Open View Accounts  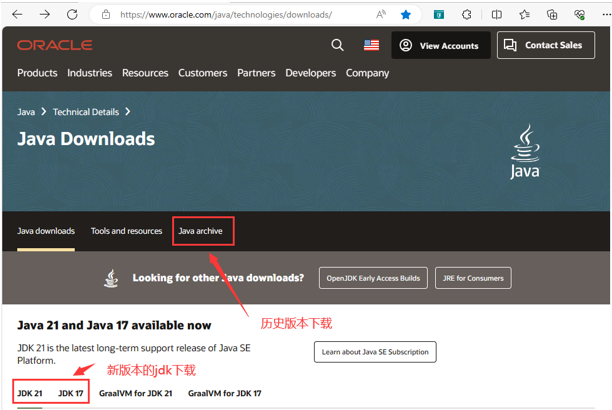pos(441,45)
